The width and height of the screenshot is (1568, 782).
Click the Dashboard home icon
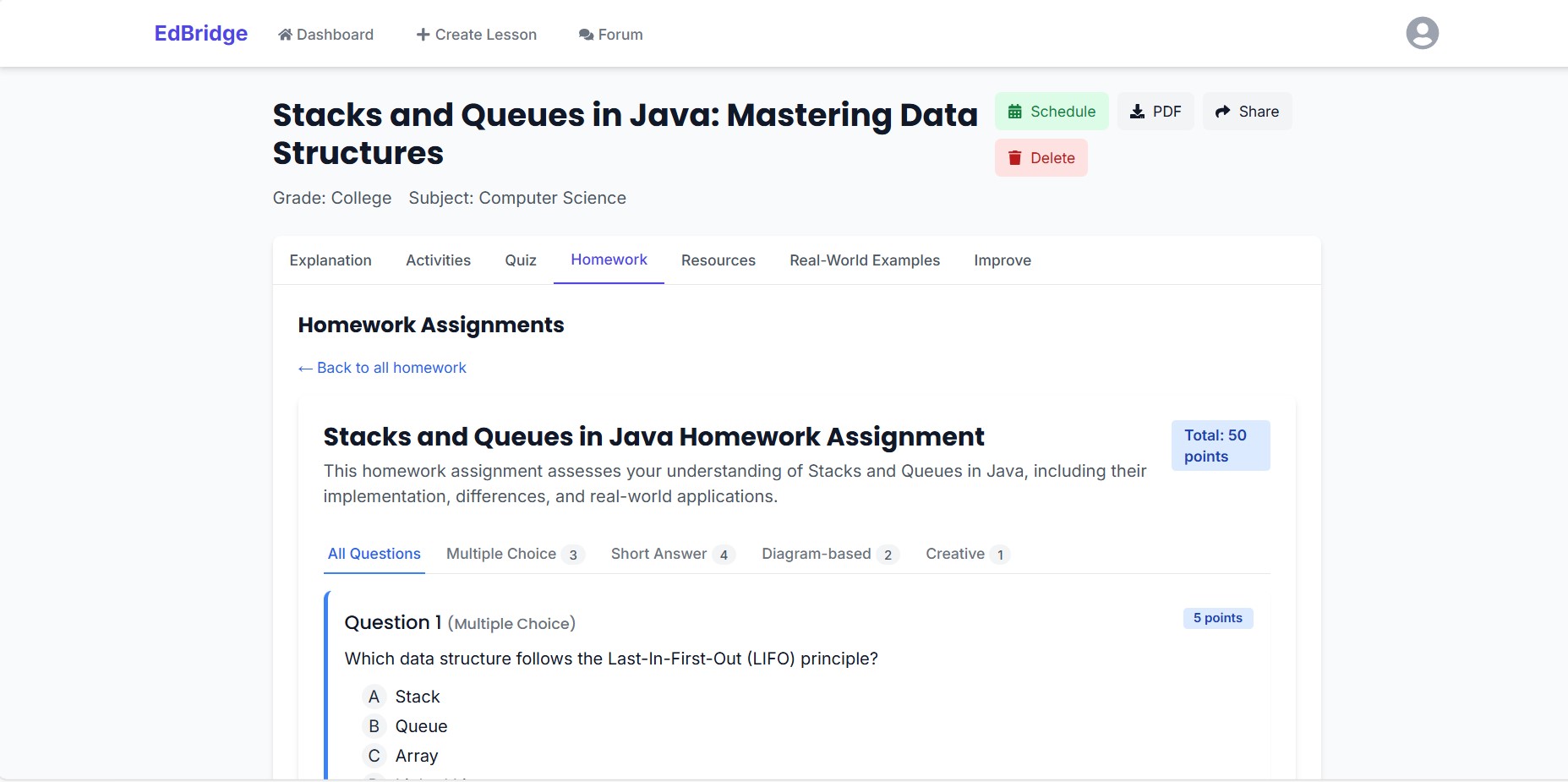[x=286, y=35]
